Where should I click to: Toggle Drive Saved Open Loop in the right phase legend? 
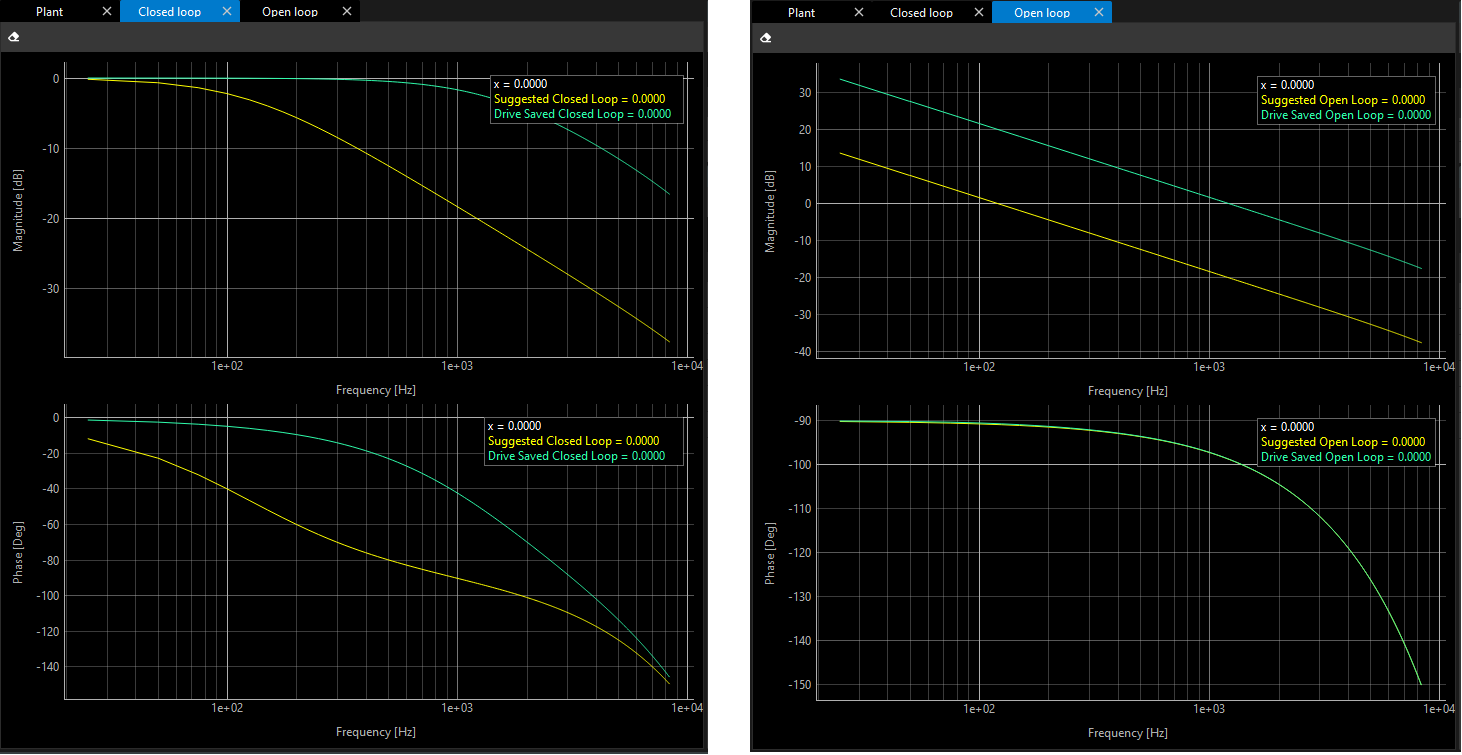point(1344,456)
